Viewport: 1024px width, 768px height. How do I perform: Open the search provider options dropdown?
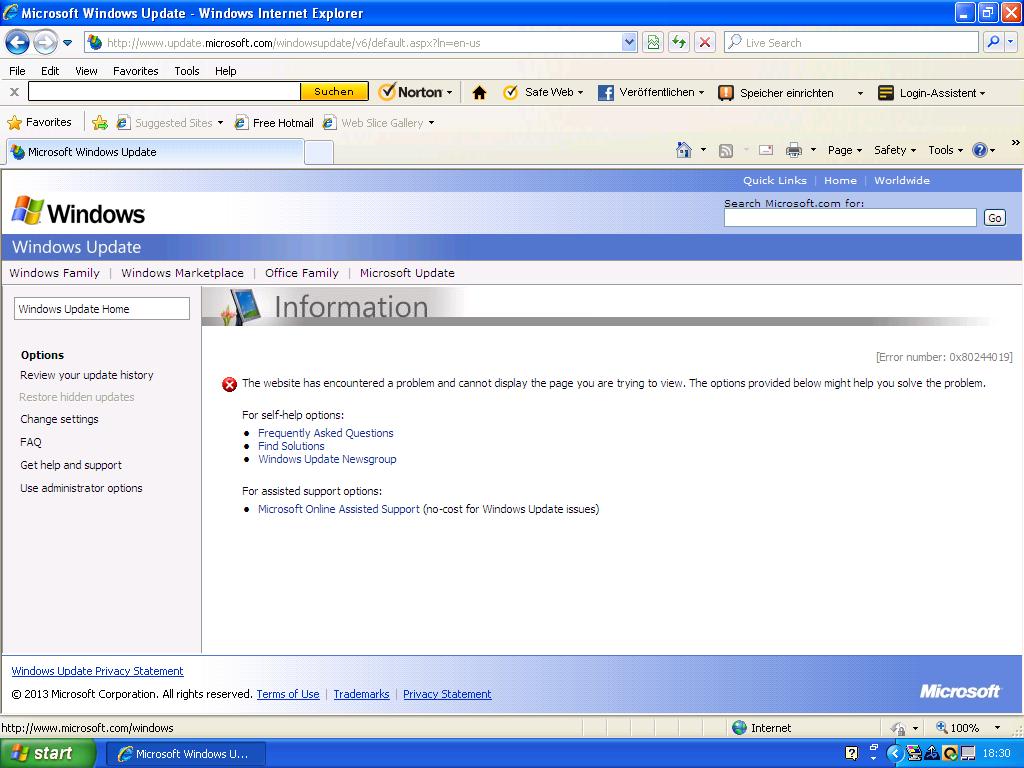pyautogui.click(x=1010, y=42)
